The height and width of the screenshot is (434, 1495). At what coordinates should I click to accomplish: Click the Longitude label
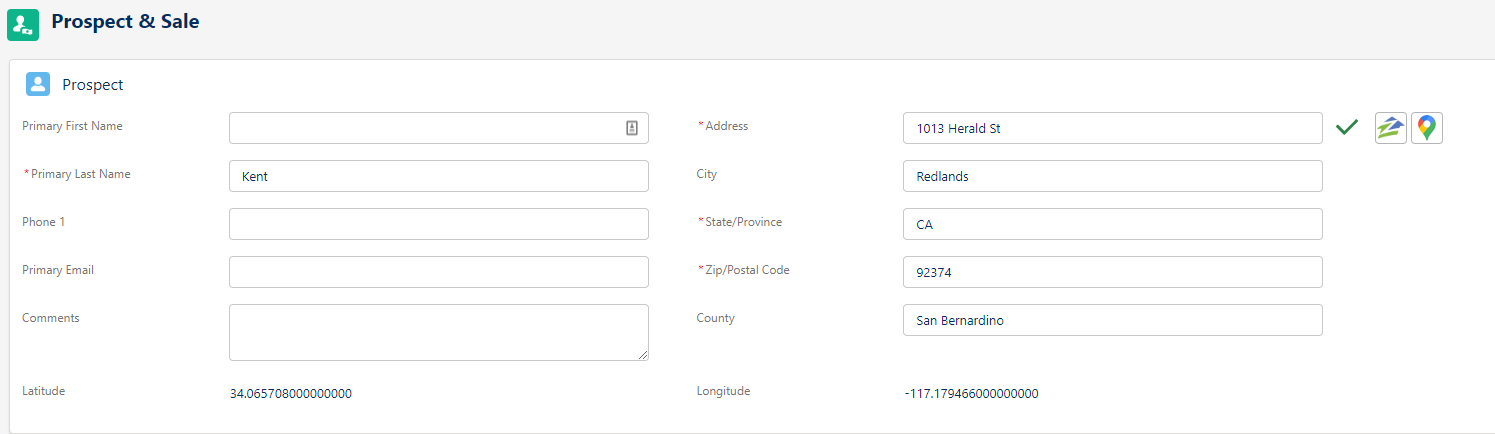[724, 391]
